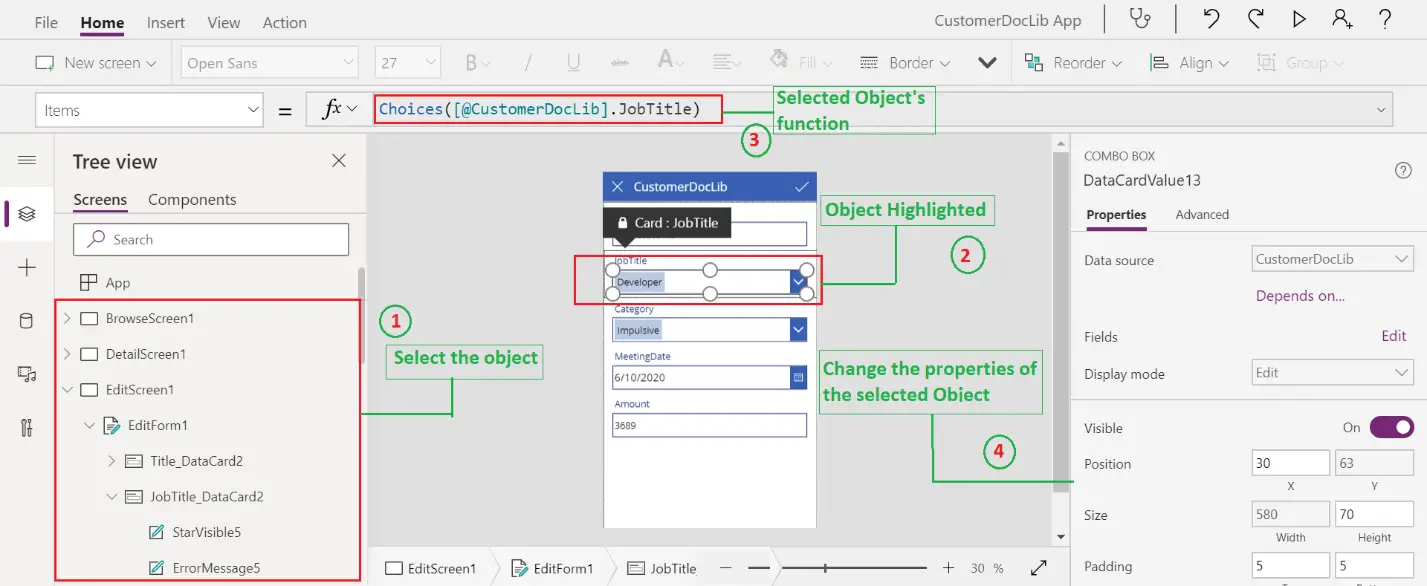The width and height of the screenshot is (1427, 586).
Task: Open the MeetingDate calendar picker icon
Action: point(798,378)
